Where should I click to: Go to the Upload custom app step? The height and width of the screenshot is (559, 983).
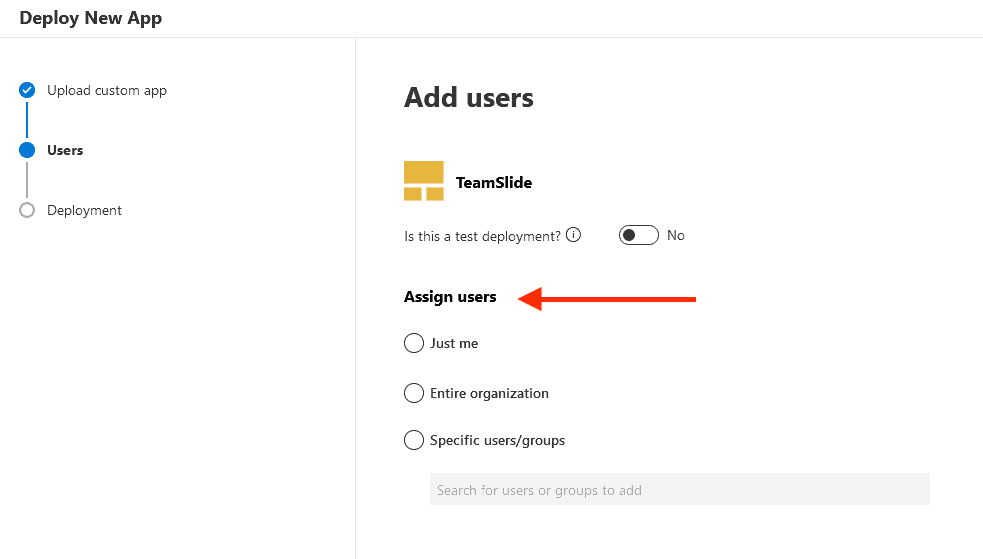tap(107, 90)
